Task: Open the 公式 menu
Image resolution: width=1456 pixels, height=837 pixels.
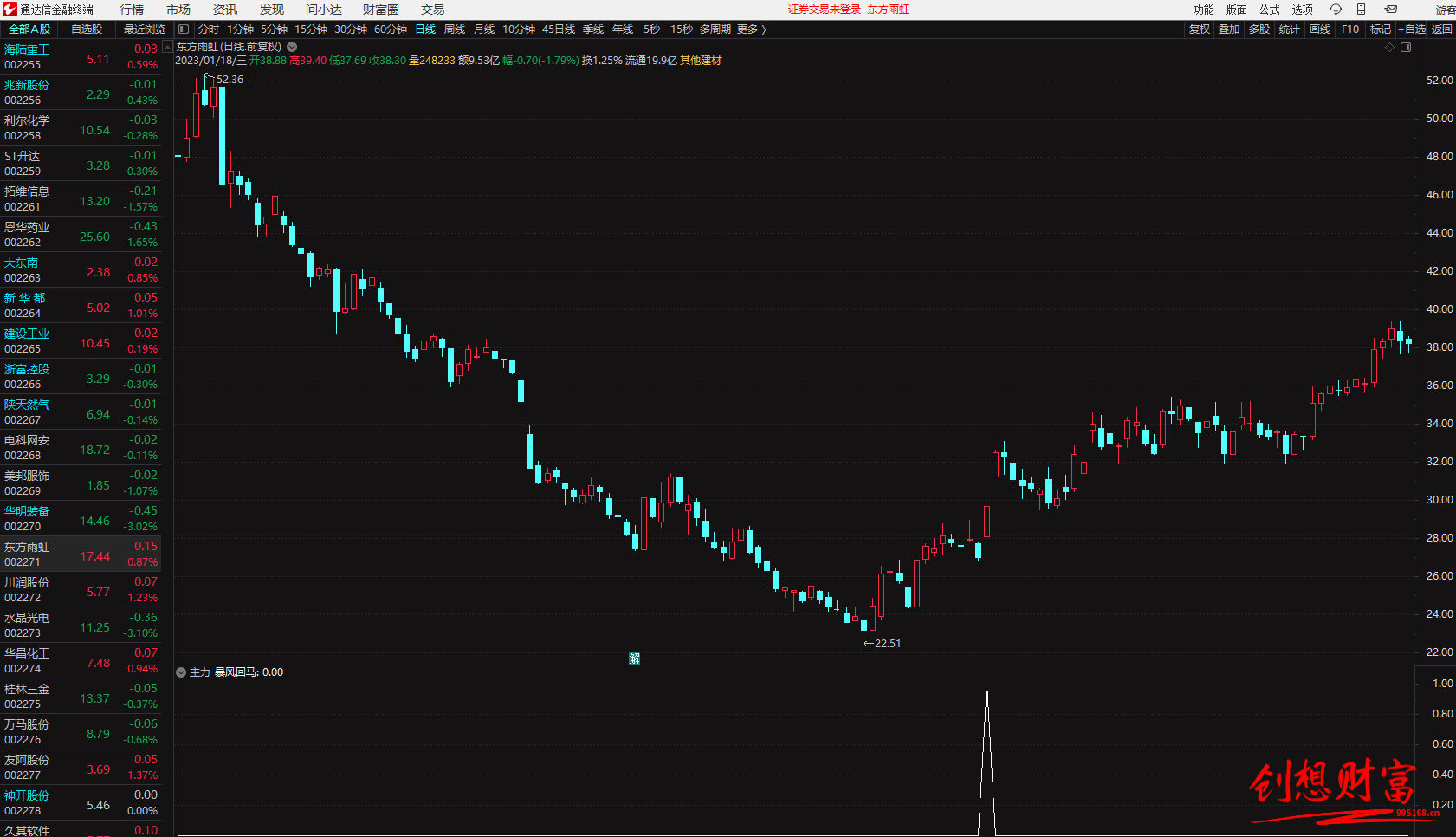Action: point(1270,10)
